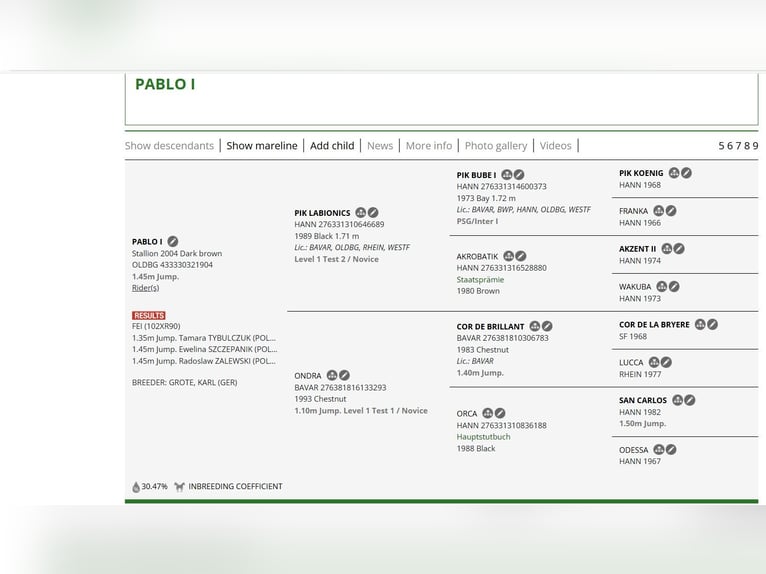Screen dimensions: 766x574
Task: Open the pedigree icon beside PIK LABIONICS
Action: (361, 213)
